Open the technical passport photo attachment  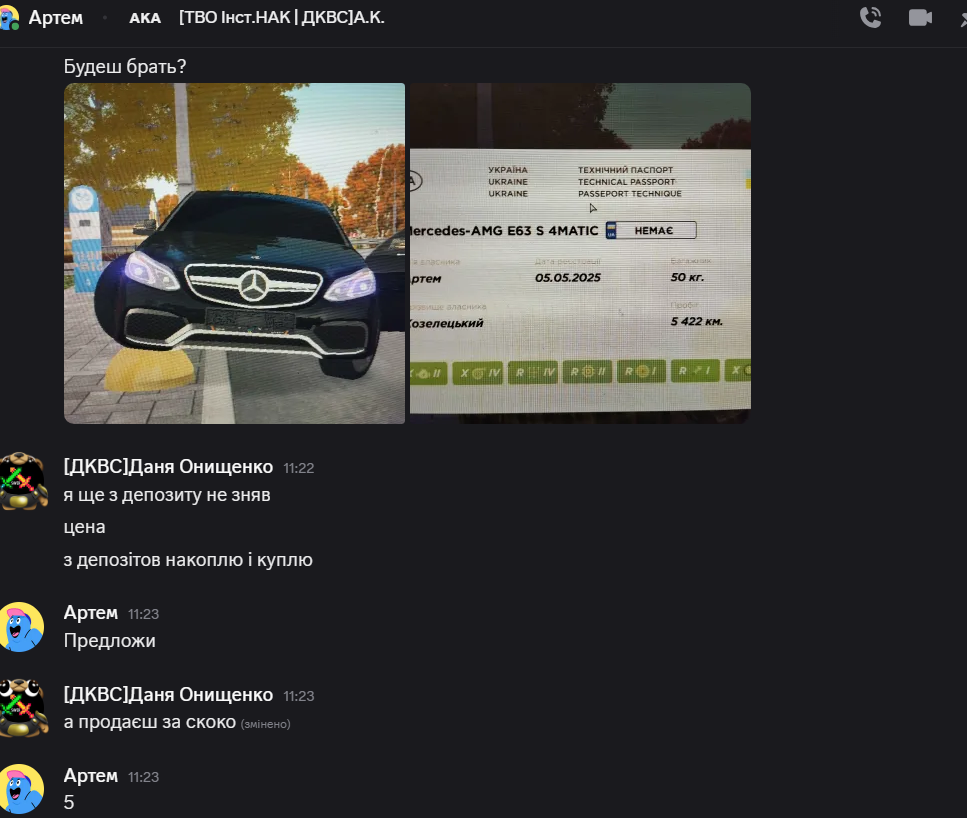pos(580,253)
